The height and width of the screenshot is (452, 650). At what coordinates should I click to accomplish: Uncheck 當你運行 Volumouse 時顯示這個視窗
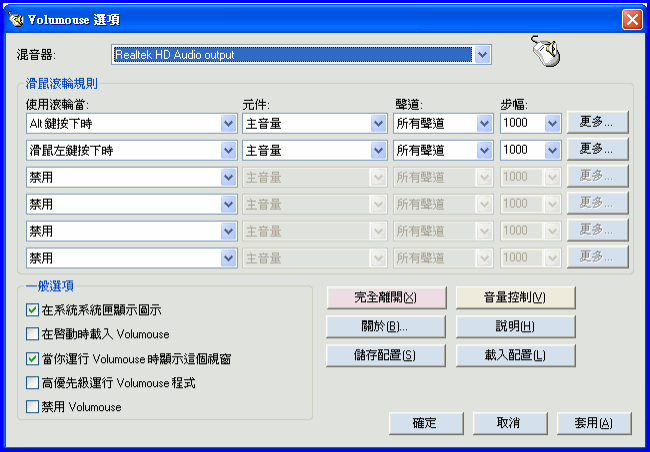coord(33,358)
